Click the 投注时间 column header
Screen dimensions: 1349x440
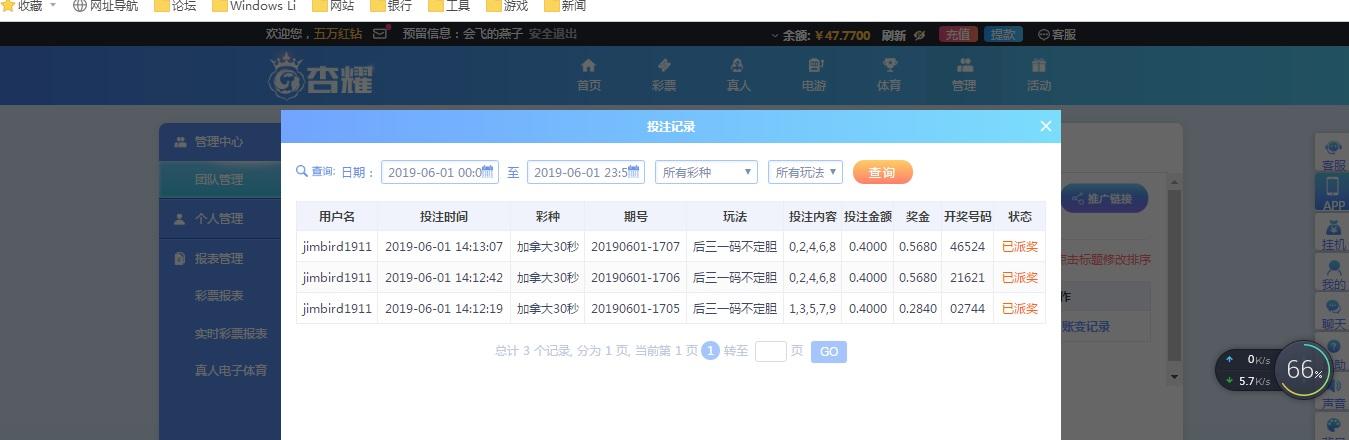click(444, 216)
